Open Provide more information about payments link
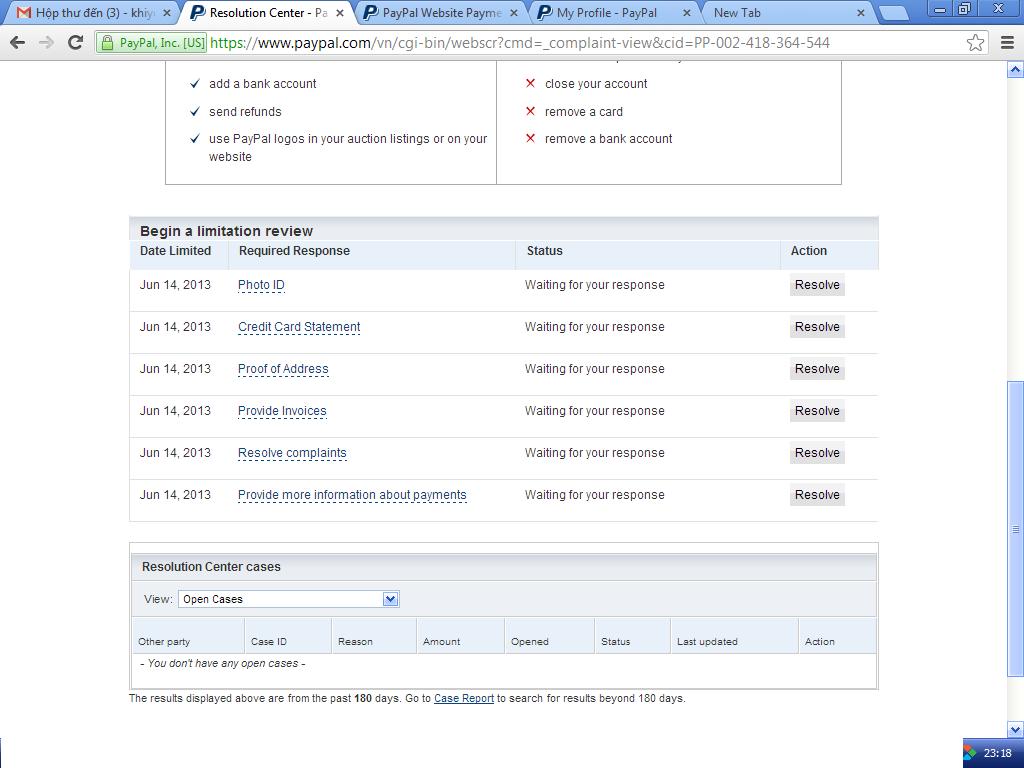1024x768 pixels. pos(352,495)
